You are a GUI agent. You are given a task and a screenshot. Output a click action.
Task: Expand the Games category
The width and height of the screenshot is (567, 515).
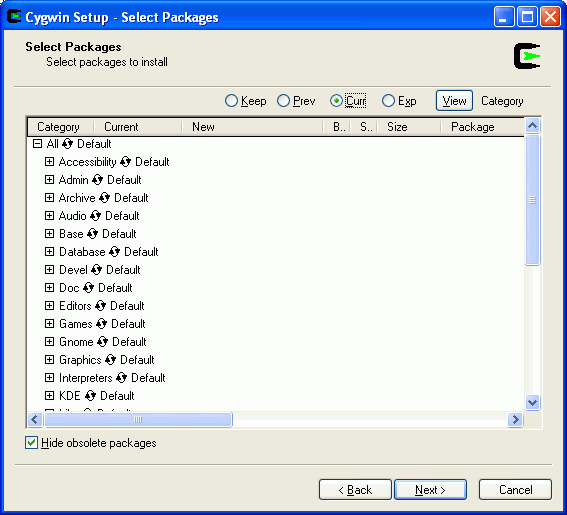49,324
